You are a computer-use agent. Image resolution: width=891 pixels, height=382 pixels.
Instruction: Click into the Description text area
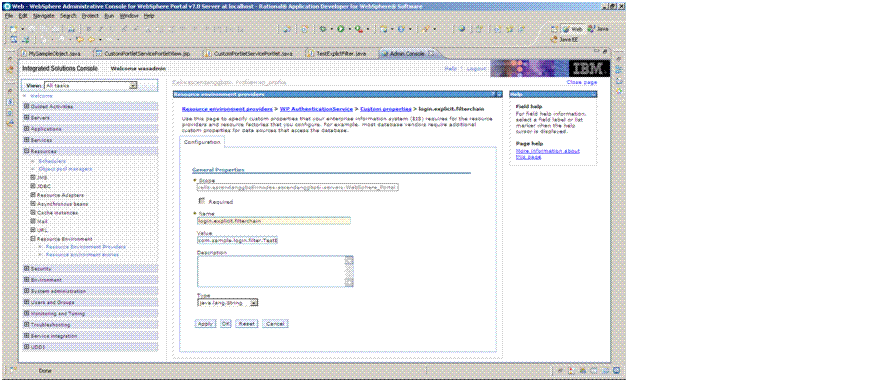point(271,271)
